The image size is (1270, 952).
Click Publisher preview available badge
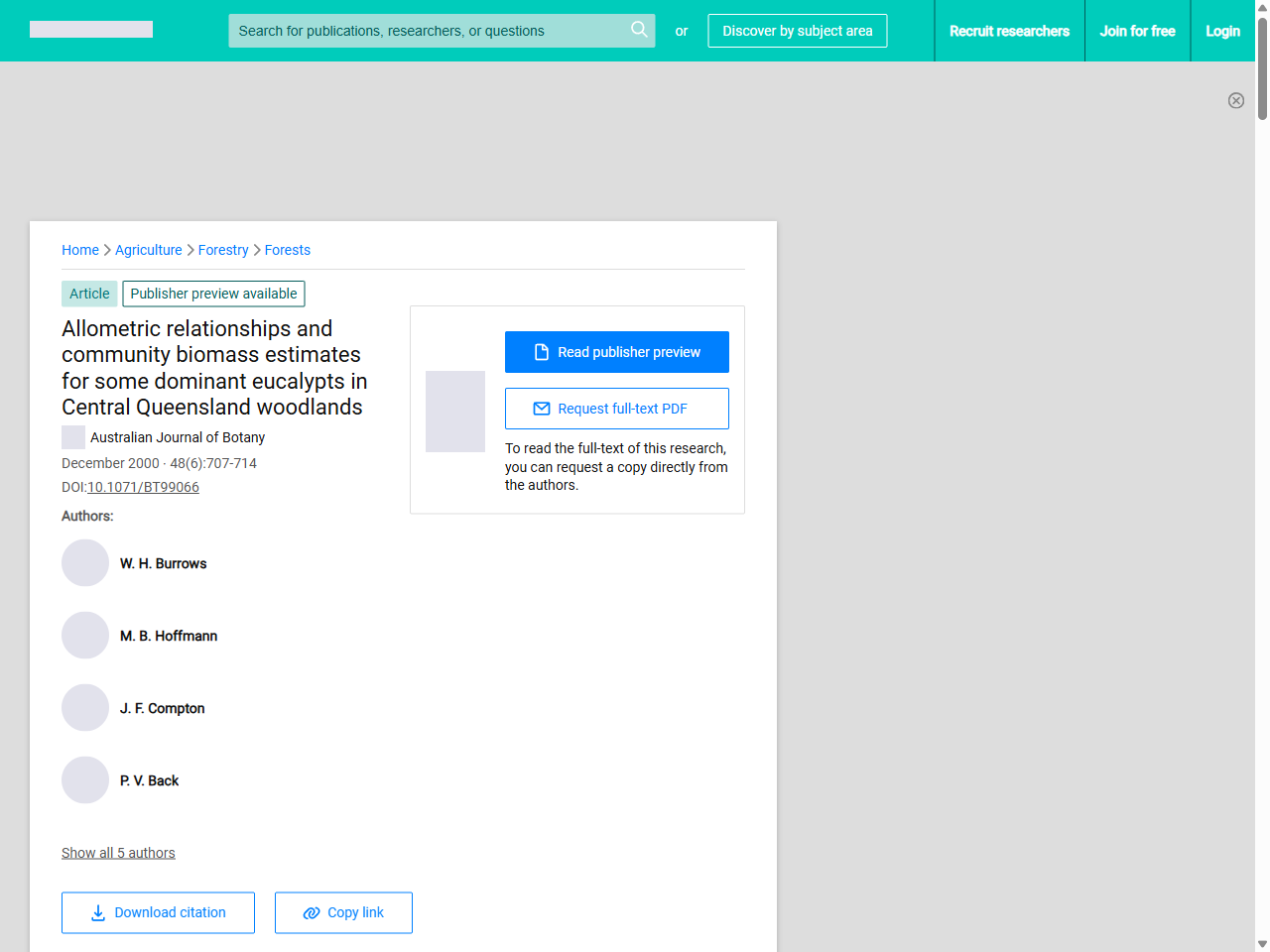213,294
